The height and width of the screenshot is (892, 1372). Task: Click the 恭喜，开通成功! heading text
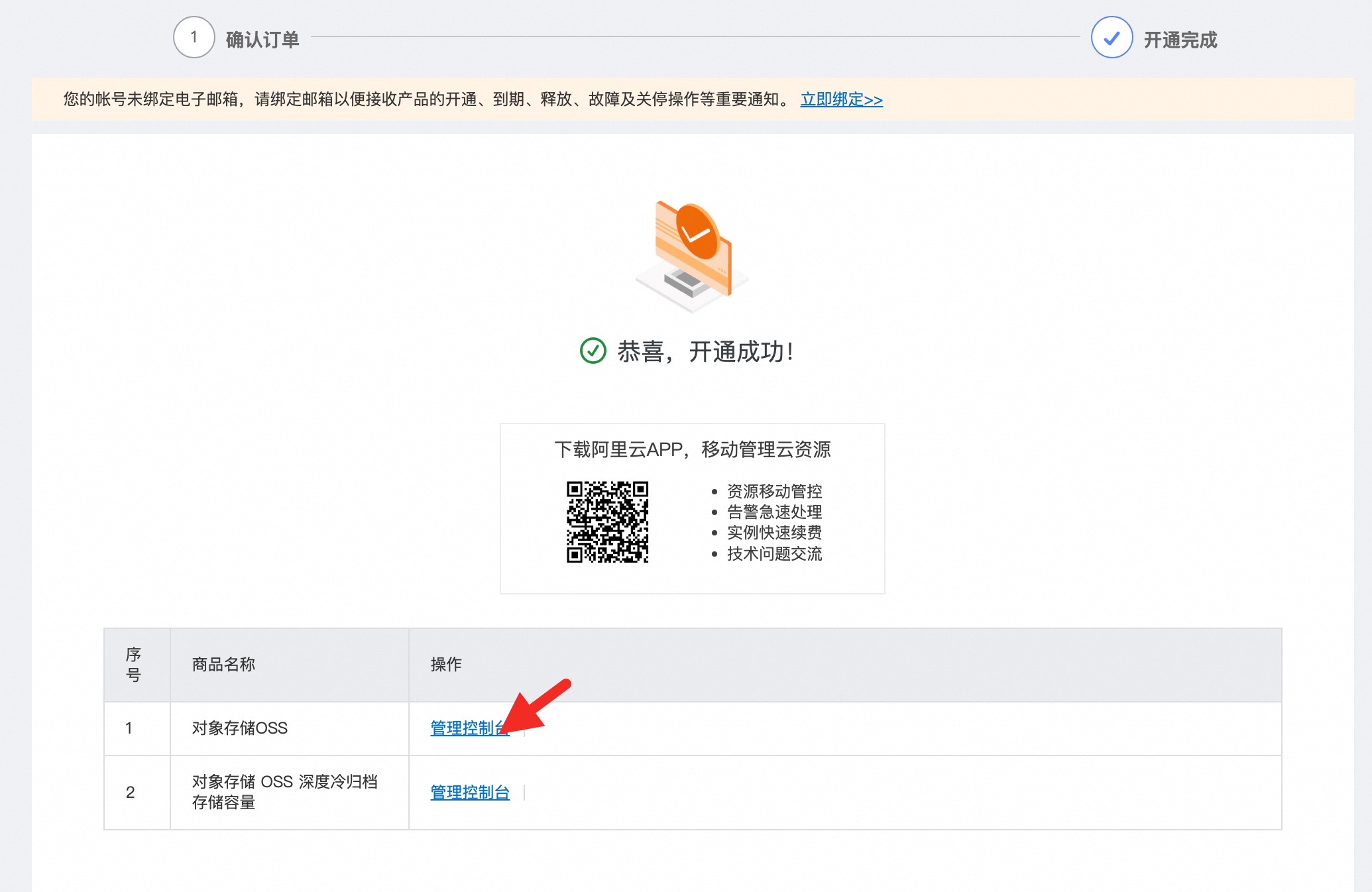pos(705,352)
